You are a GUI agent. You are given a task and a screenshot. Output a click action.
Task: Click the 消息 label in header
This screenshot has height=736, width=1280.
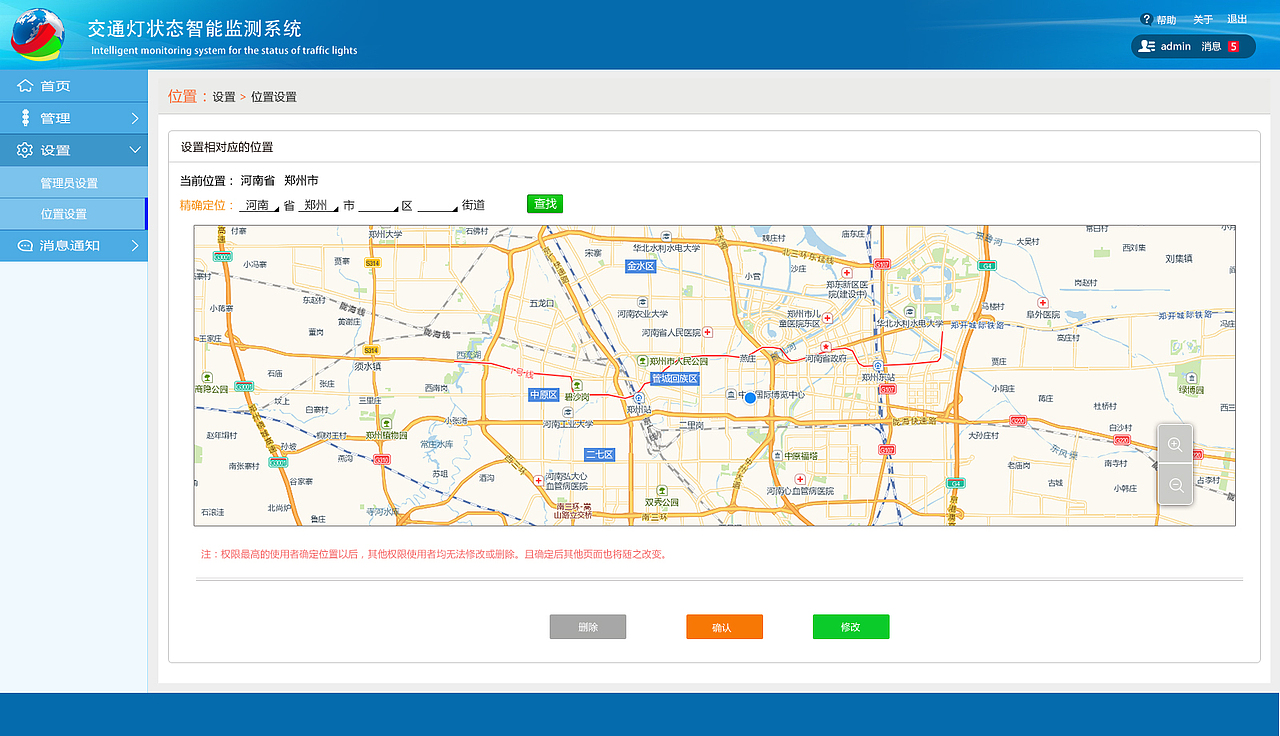tap(1211, 46)
